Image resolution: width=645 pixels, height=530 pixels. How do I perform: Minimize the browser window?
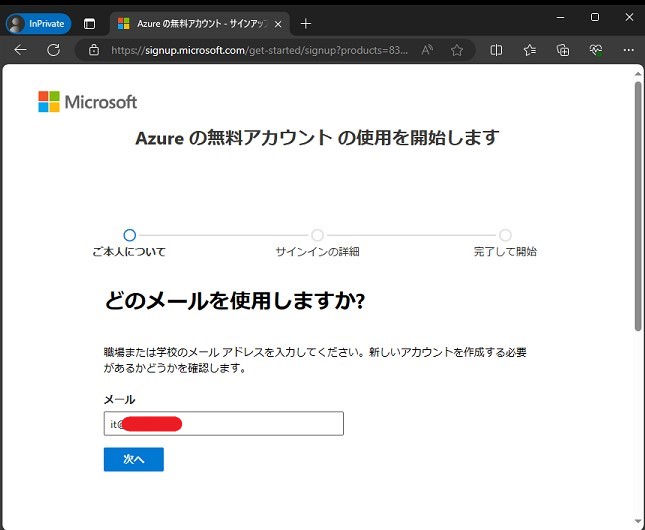pyautogui.click(x=560, y=17)
